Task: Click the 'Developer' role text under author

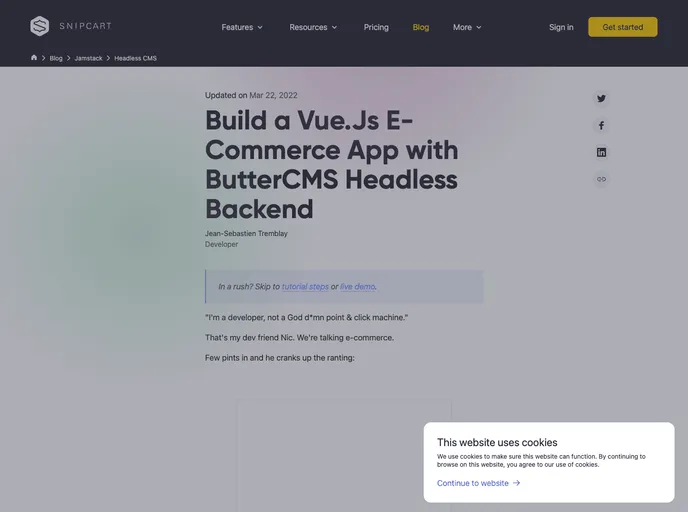Action: [x=221, y=244]
